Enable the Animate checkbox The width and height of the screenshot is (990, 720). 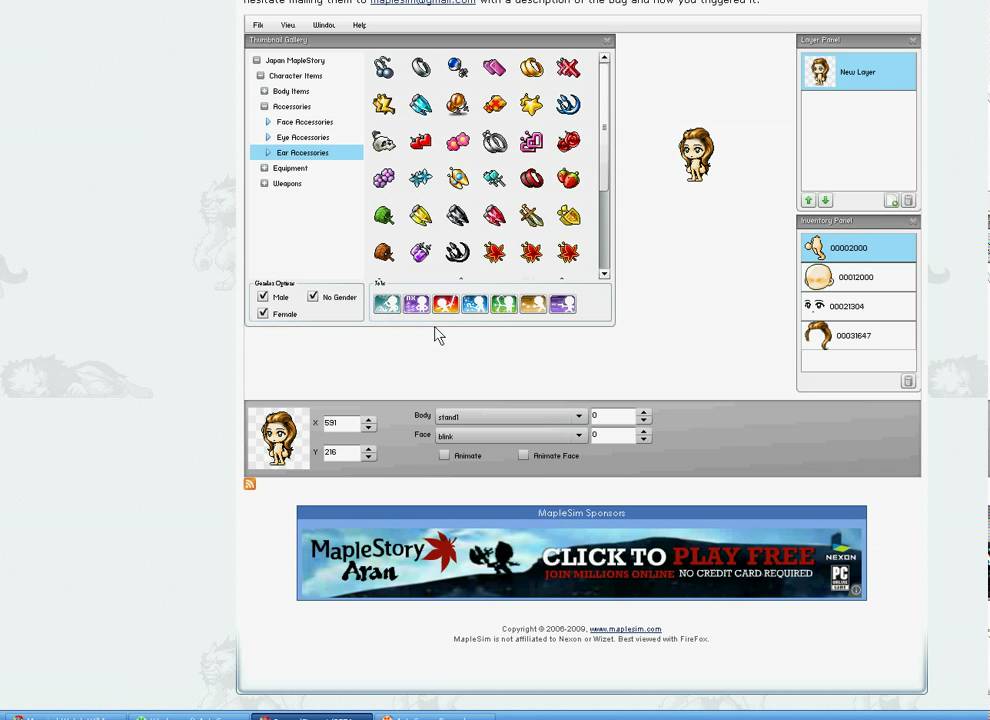[x=444, y=455]
